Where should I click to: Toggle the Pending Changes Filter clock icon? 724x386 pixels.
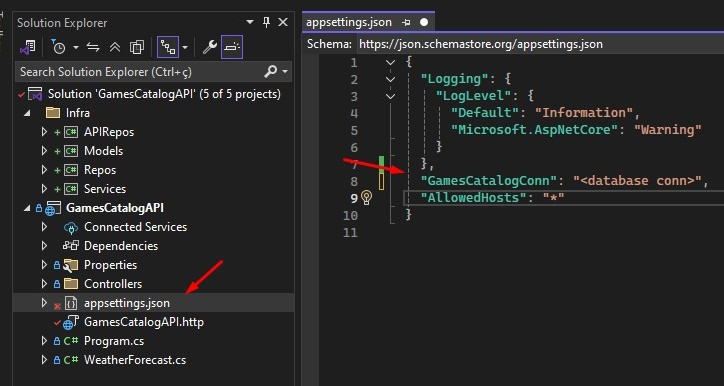59,47
